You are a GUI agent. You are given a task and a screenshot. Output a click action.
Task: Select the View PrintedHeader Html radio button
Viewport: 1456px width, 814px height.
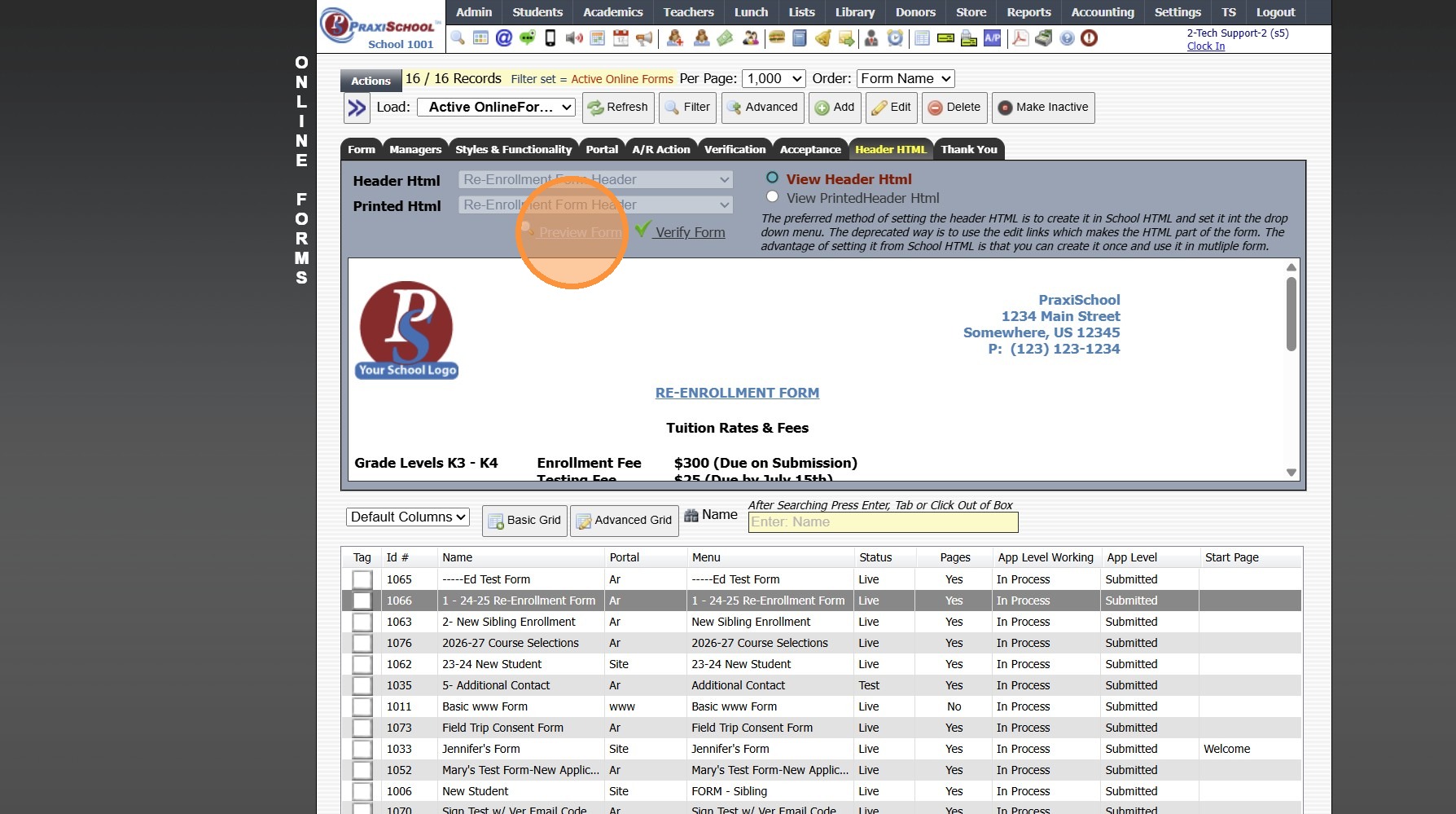pos(772,197)
